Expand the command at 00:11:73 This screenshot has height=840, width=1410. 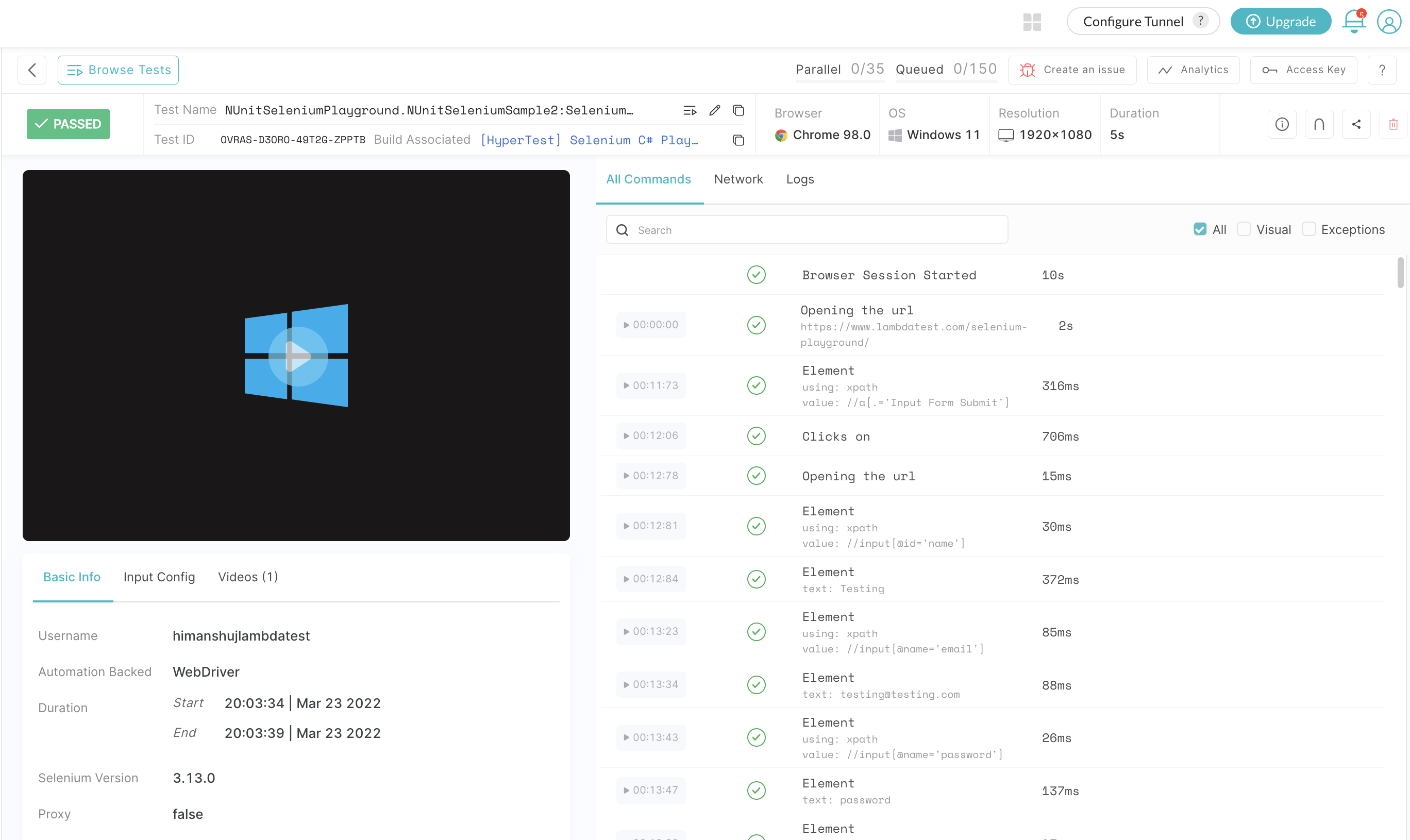click(625, 386)
